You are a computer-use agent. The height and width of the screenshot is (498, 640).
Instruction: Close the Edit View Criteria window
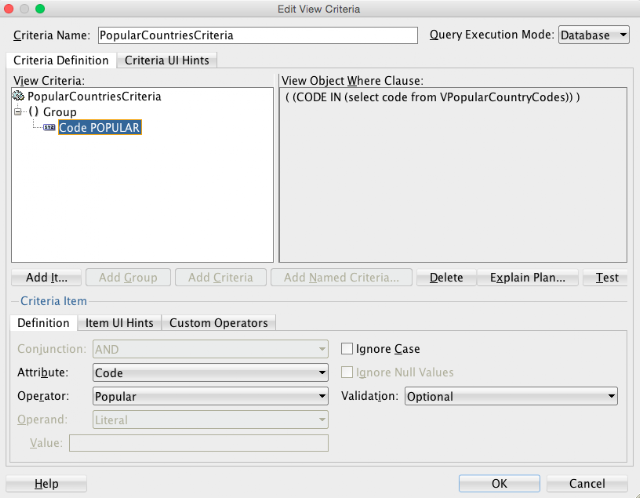(x=9, y=9)
